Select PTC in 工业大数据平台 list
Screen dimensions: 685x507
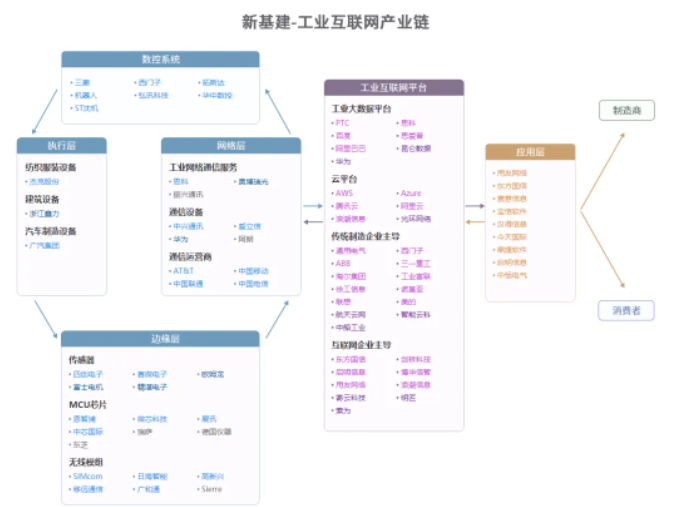343,123
